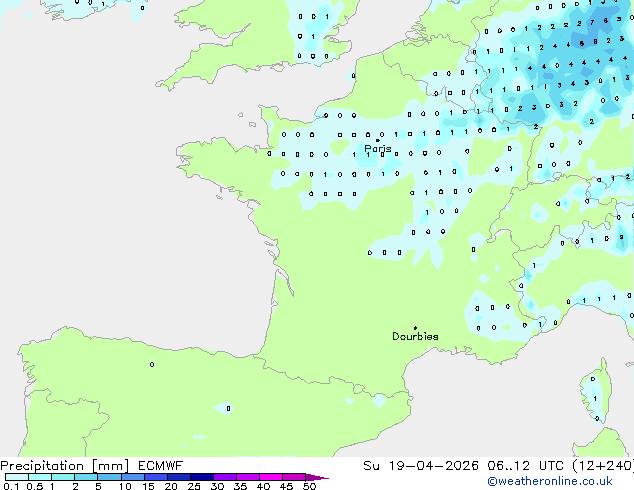Open the weatheronline.co.uk copyright link

tap(550, 481)
